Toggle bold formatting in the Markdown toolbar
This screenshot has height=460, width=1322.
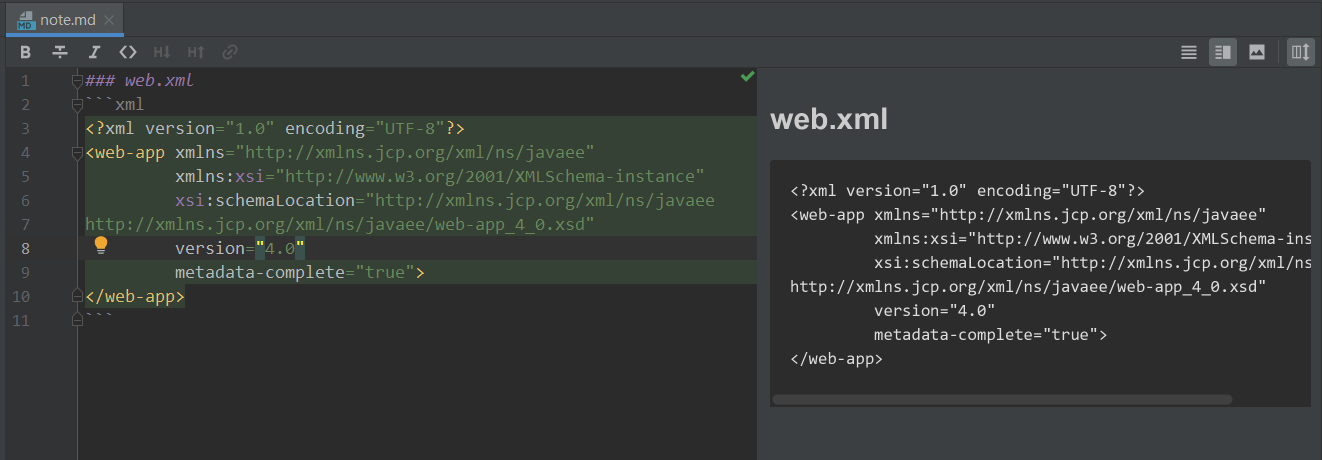[x=26, y=52]
